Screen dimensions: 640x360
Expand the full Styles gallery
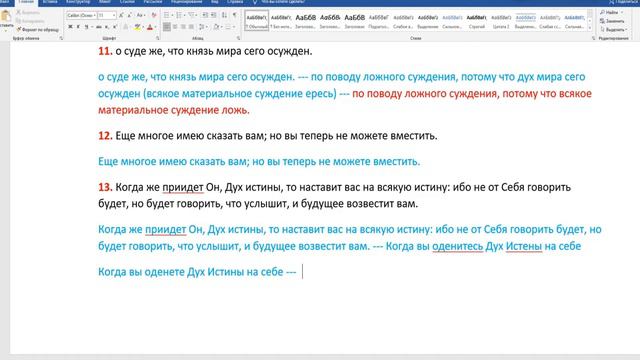590,28
